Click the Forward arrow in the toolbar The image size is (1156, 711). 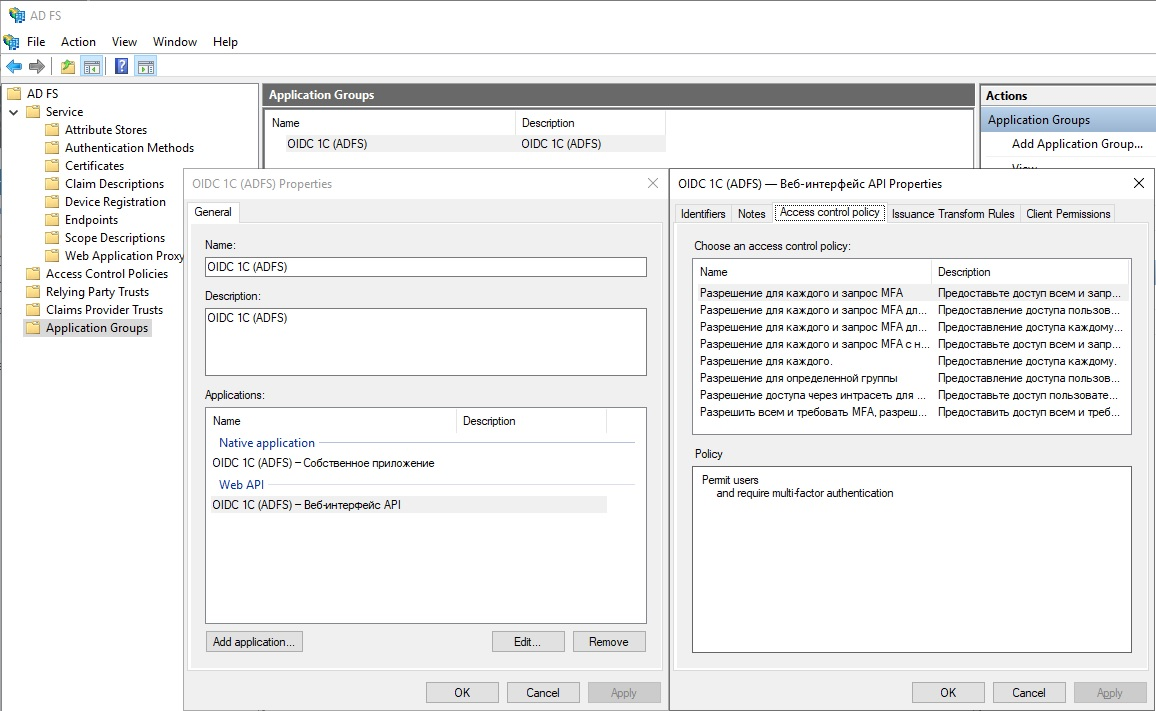[37, 67]
